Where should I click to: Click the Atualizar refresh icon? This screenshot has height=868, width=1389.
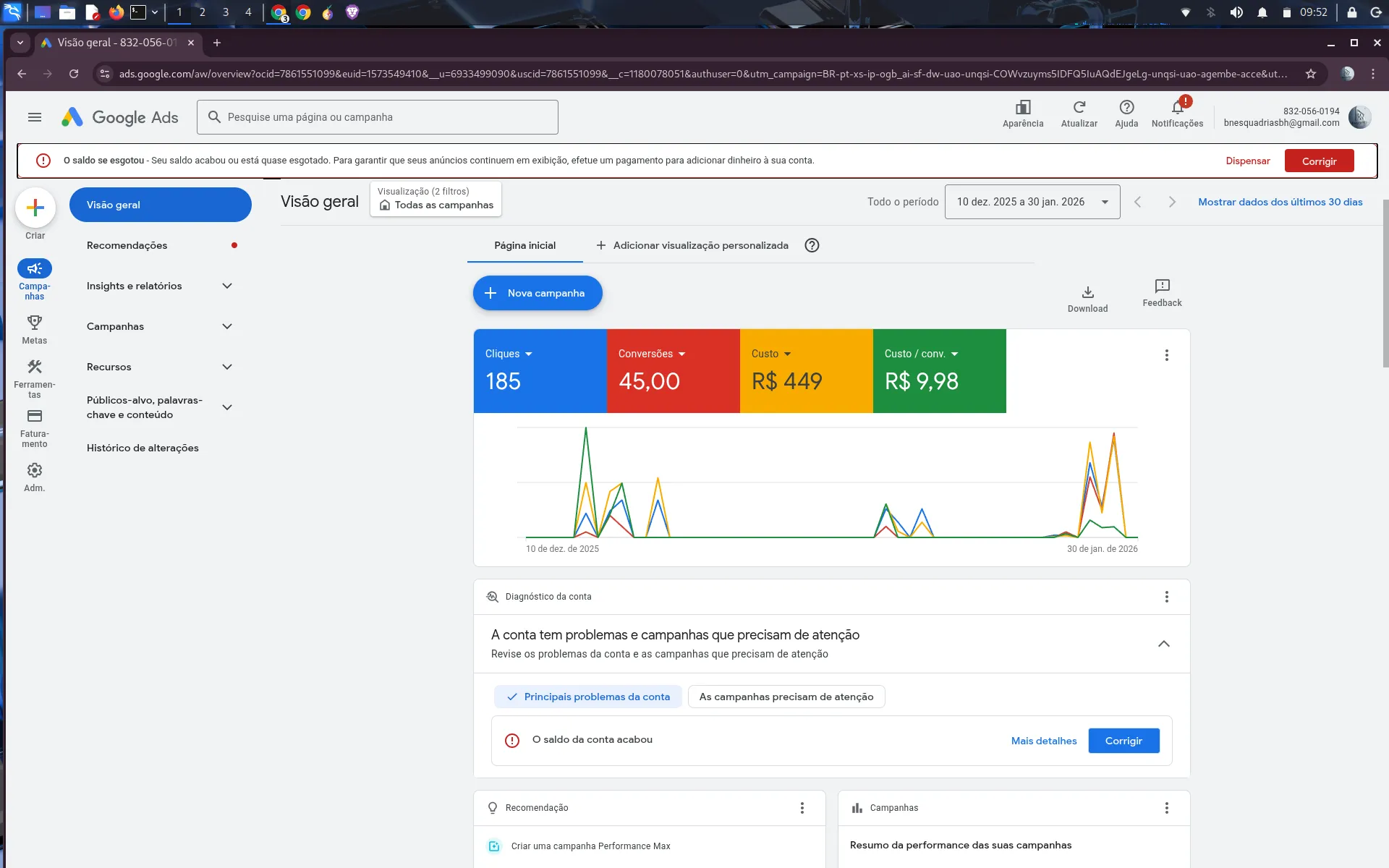click(x=1079, y=108)
